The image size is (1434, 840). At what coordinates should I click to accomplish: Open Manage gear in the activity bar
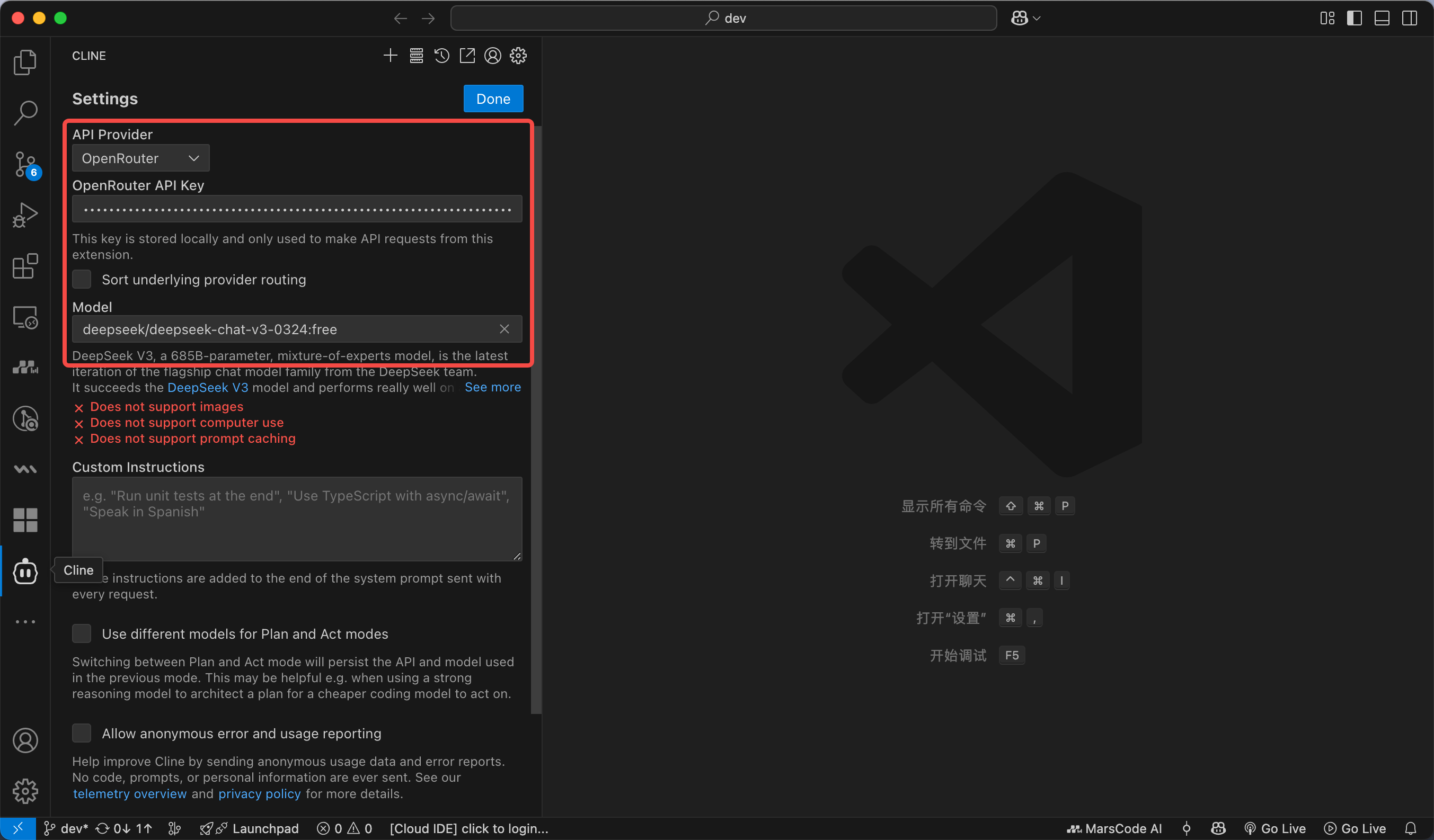pyautogui.click(x=25, y=791)
